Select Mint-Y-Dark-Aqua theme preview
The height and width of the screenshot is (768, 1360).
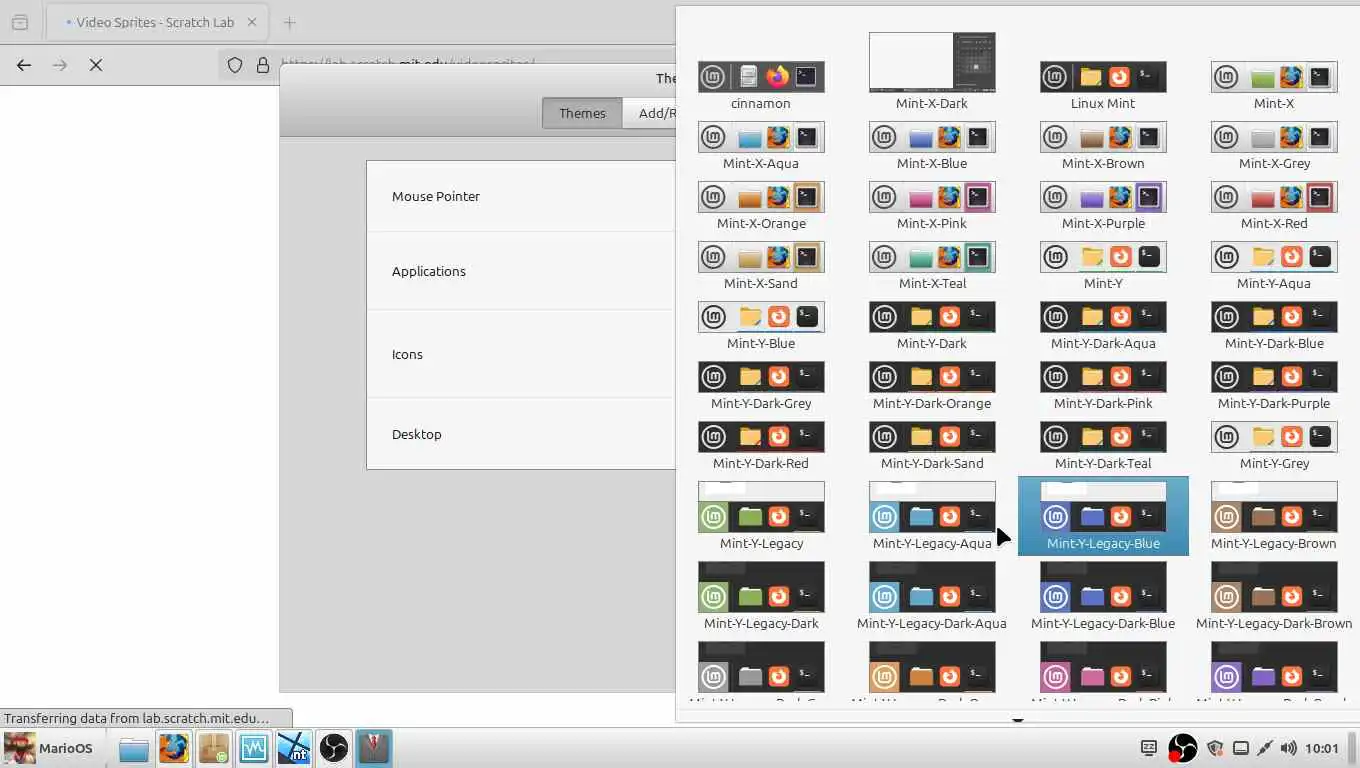click(1103, 317)
